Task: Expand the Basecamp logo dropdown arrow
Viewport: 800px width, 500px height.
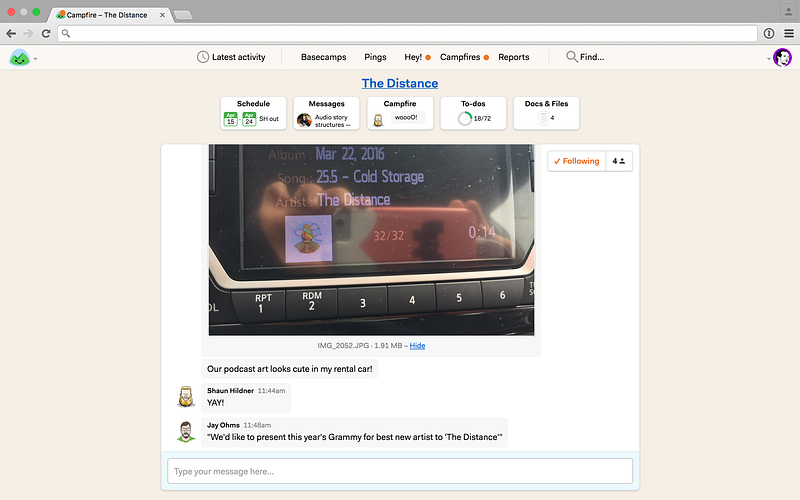Action: (35, 59)
